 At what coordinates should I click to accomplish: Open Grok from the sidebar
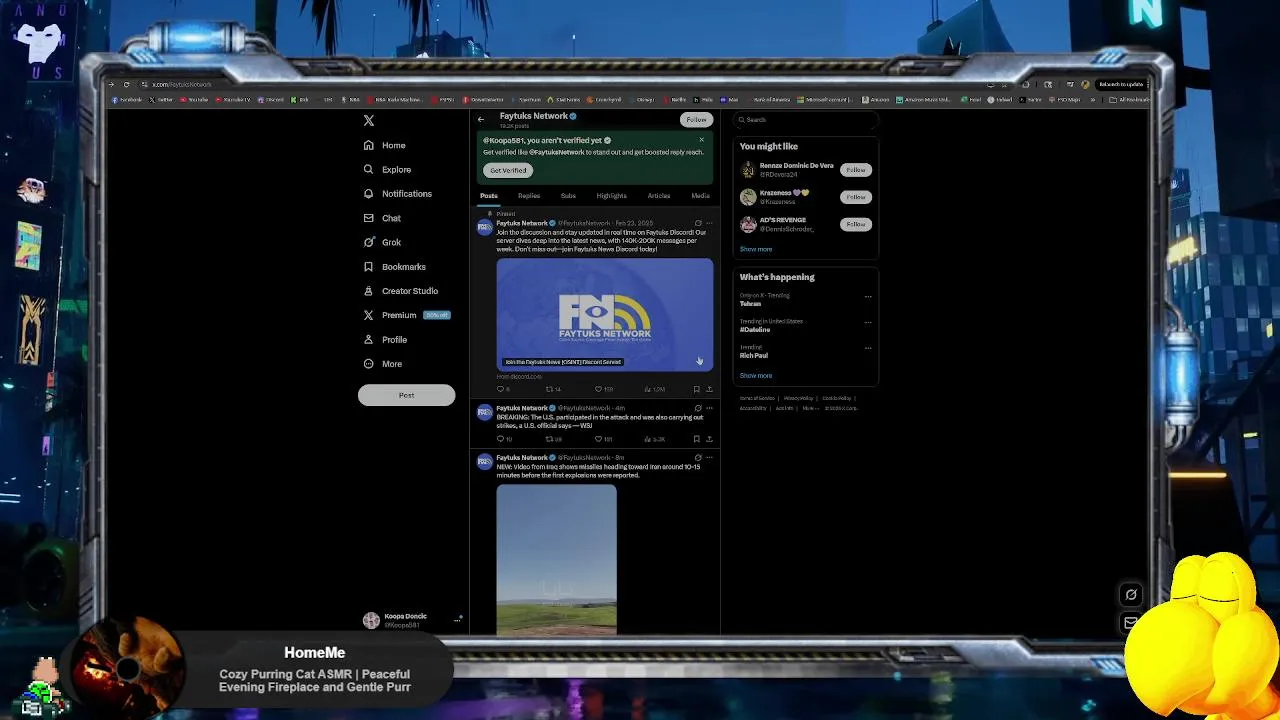[x=383, y=242]
